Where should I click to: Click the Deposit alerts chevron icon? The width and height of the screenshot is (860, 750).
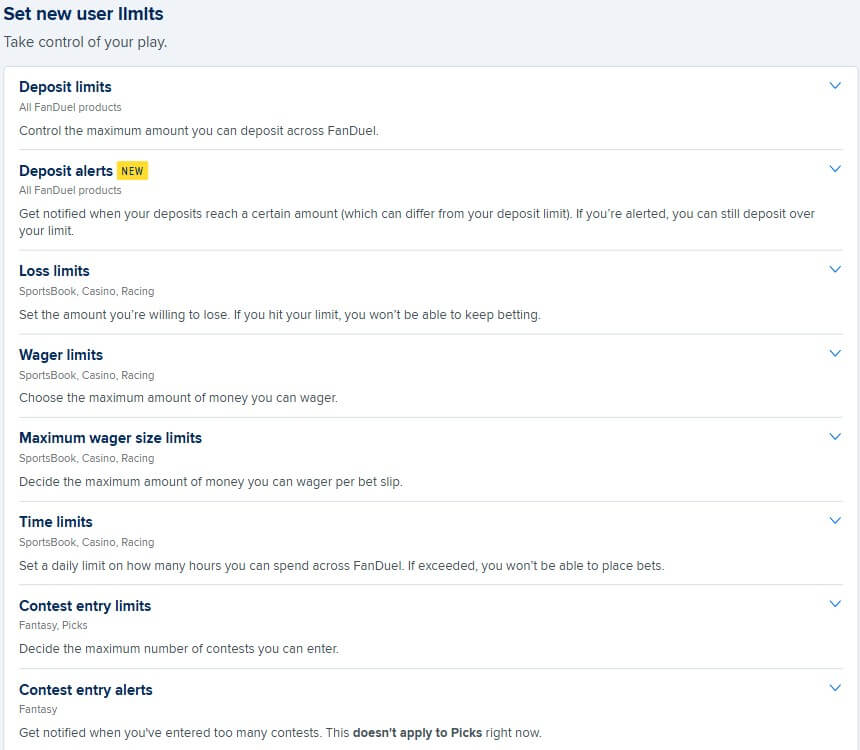835,170
